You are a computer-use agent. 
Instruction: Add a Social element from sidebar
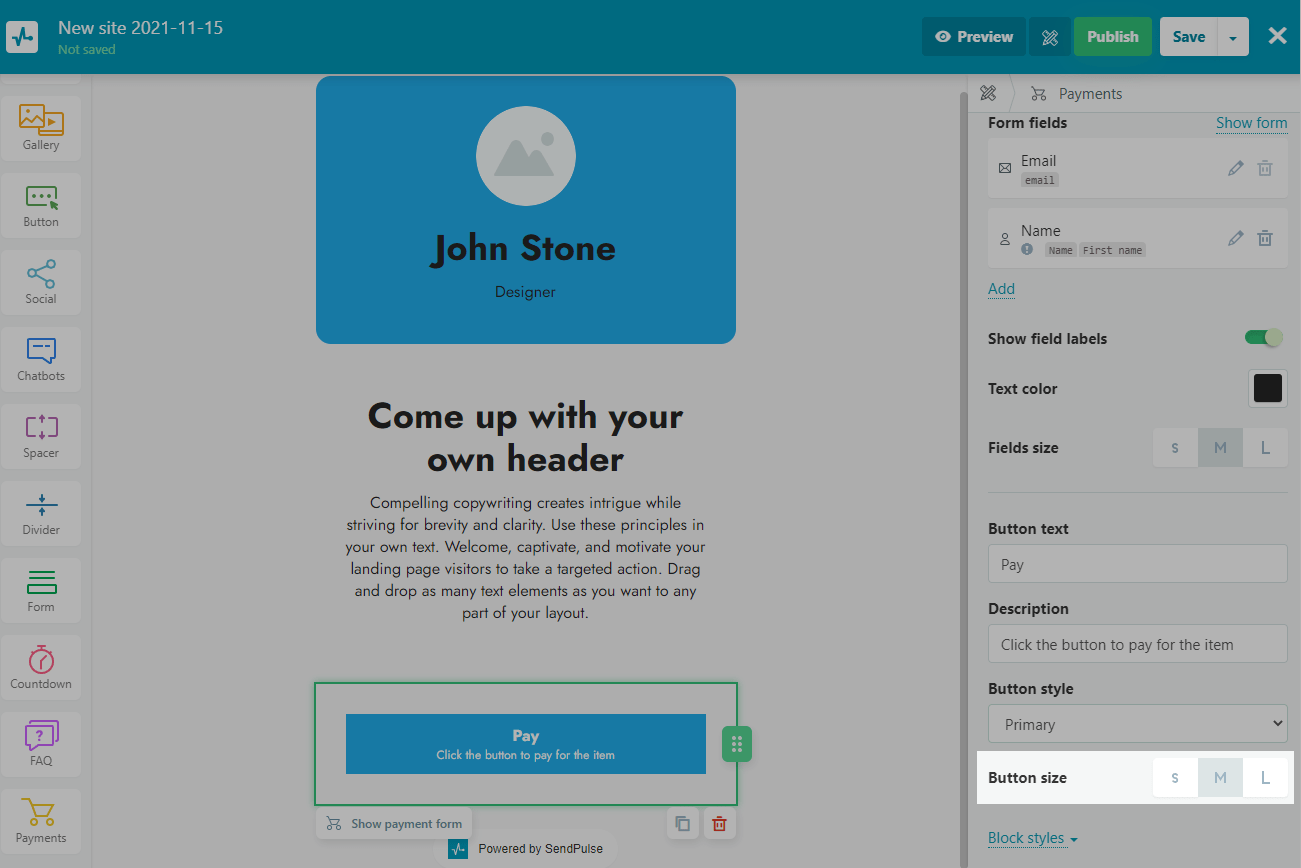[41, 280]
